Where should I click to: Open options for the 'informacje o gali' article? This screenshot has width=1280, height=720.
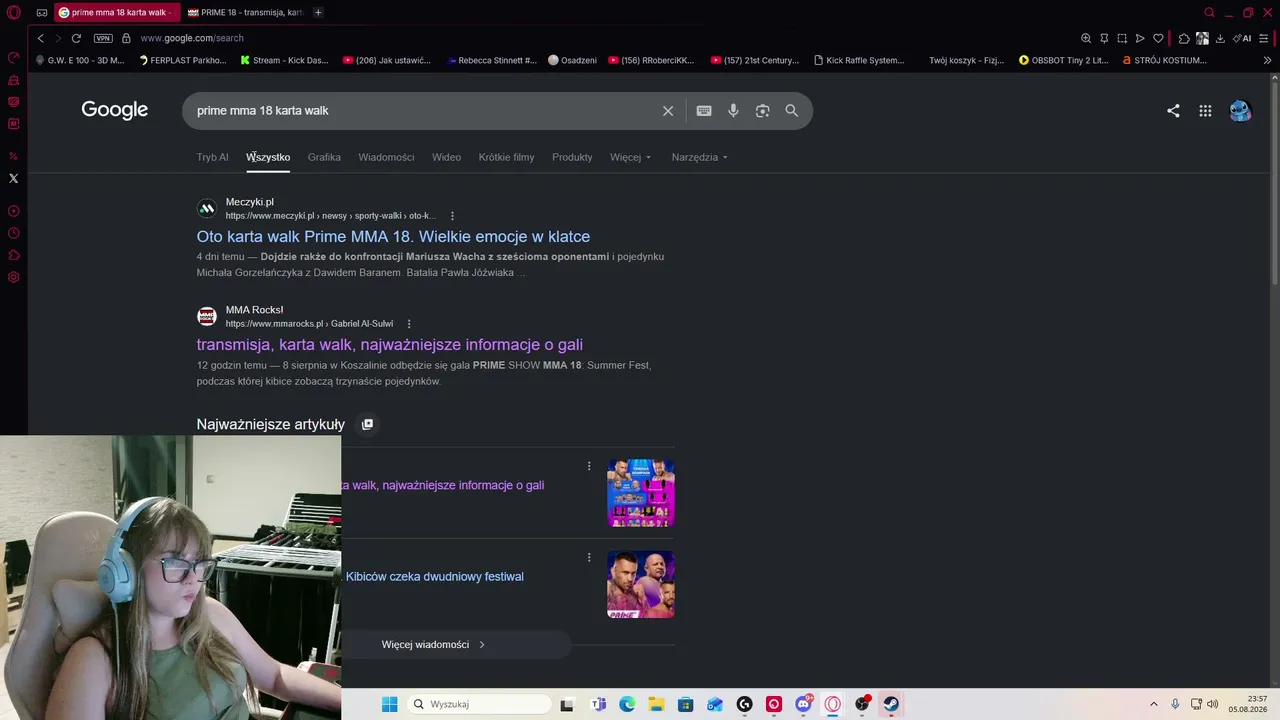coord(589,466)
